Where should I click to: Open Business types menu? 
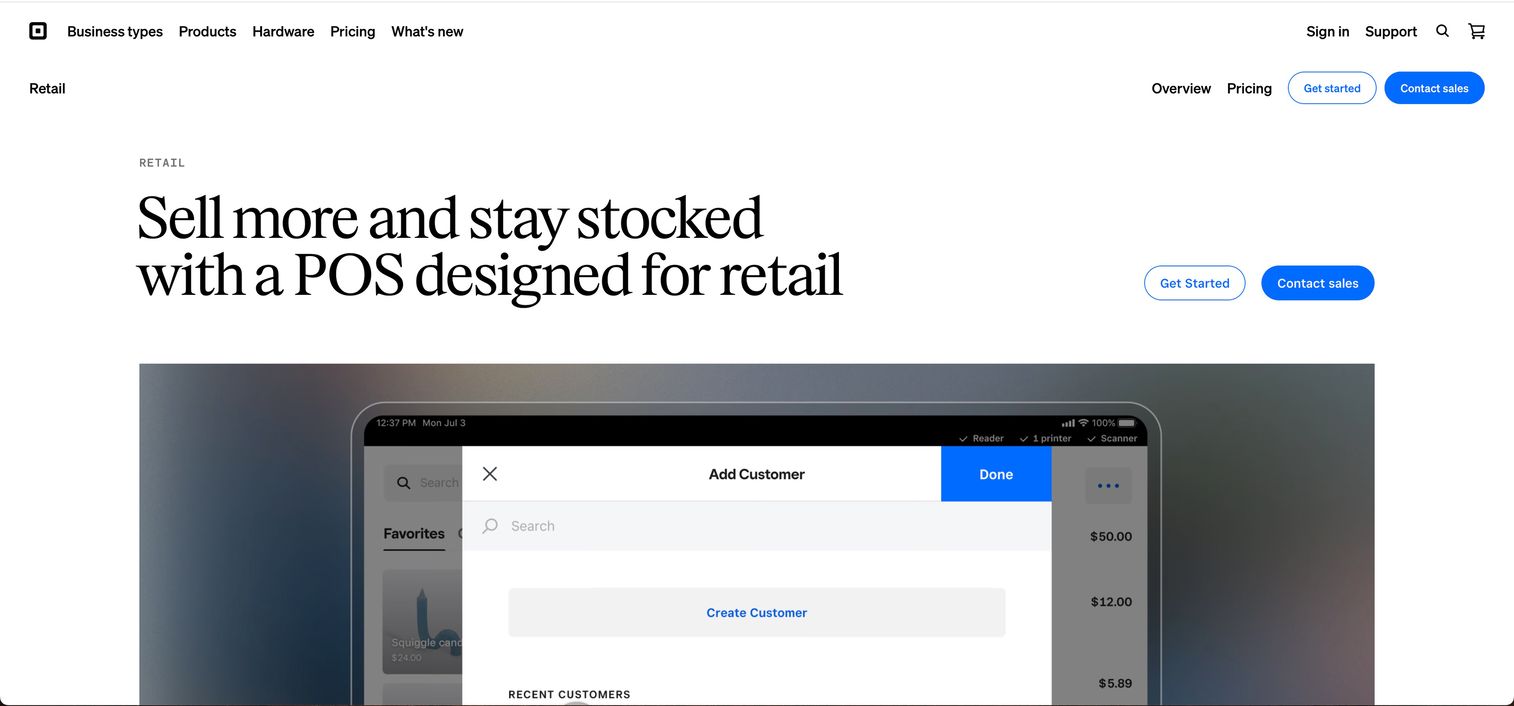click(115, 32)
